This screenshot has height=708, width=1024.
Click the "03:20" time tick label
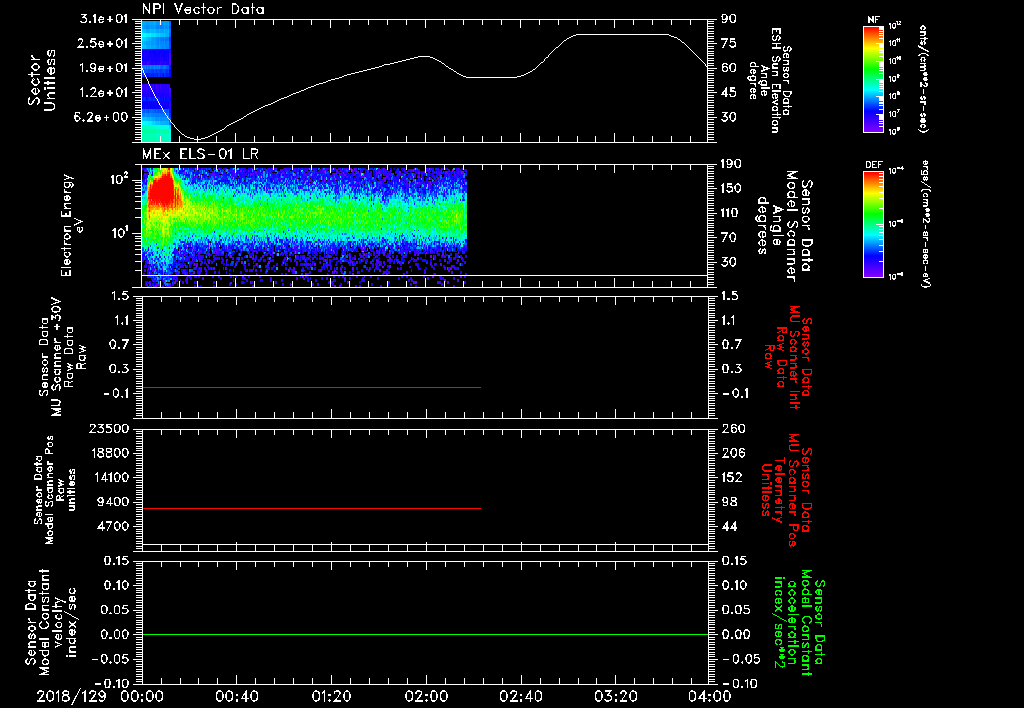(615, 696)
